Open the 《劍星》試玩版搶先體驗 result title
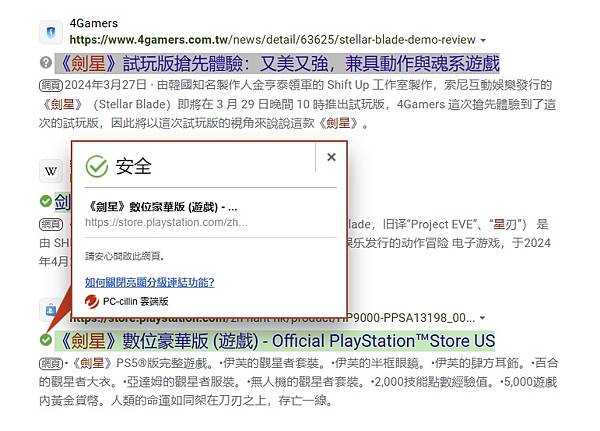600x431 pixels. (x=277, y=64)
